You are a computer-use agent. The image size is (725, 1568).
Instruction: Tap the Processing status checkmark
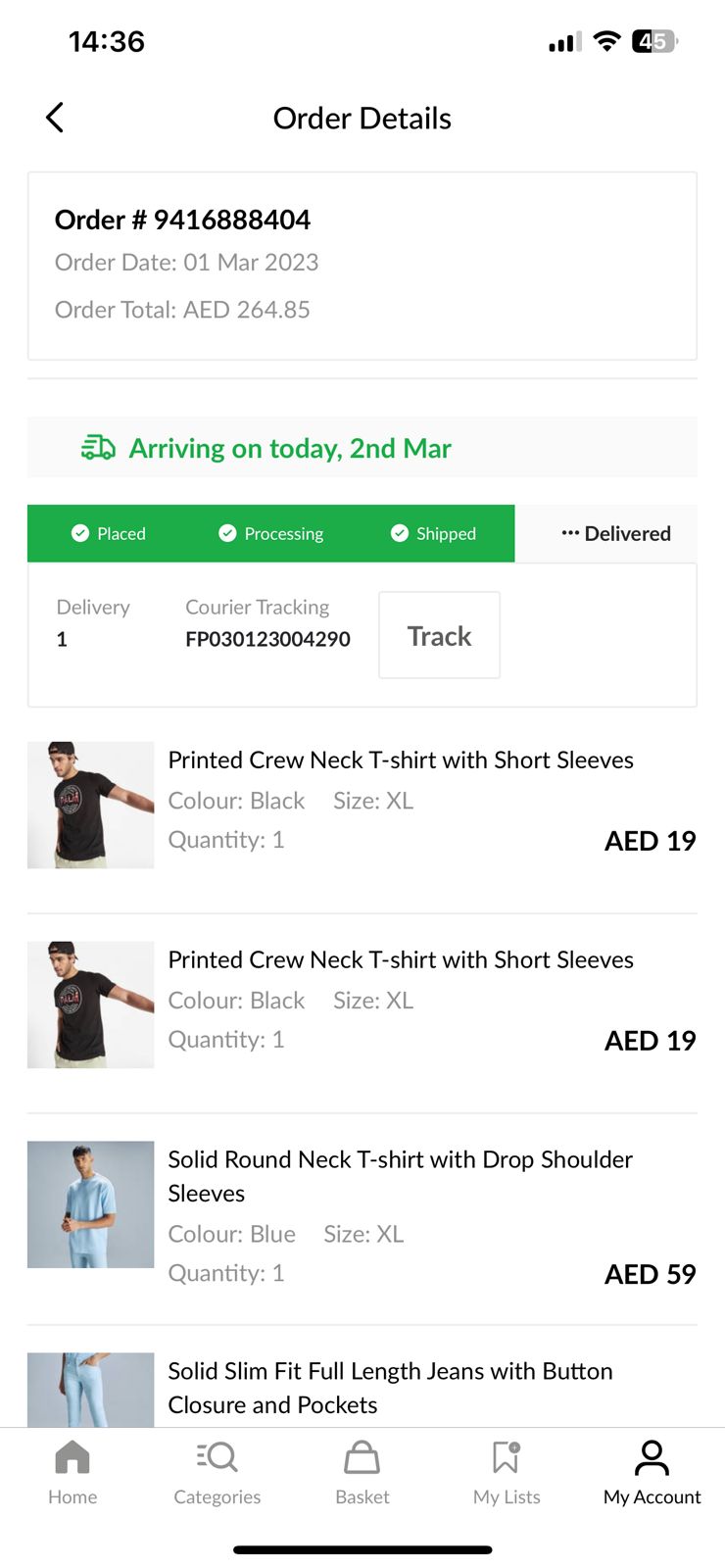pos(227,533)
